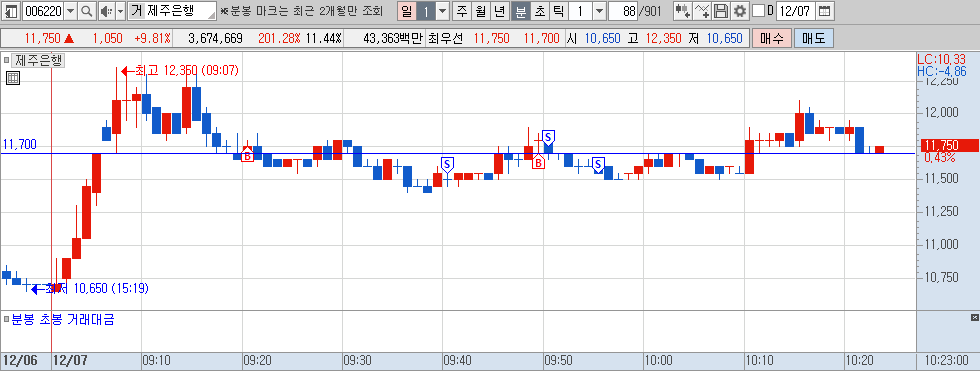Open the calendar date picker icon
The height and width of the screenshot is (371, 980).
click(825, 11)
